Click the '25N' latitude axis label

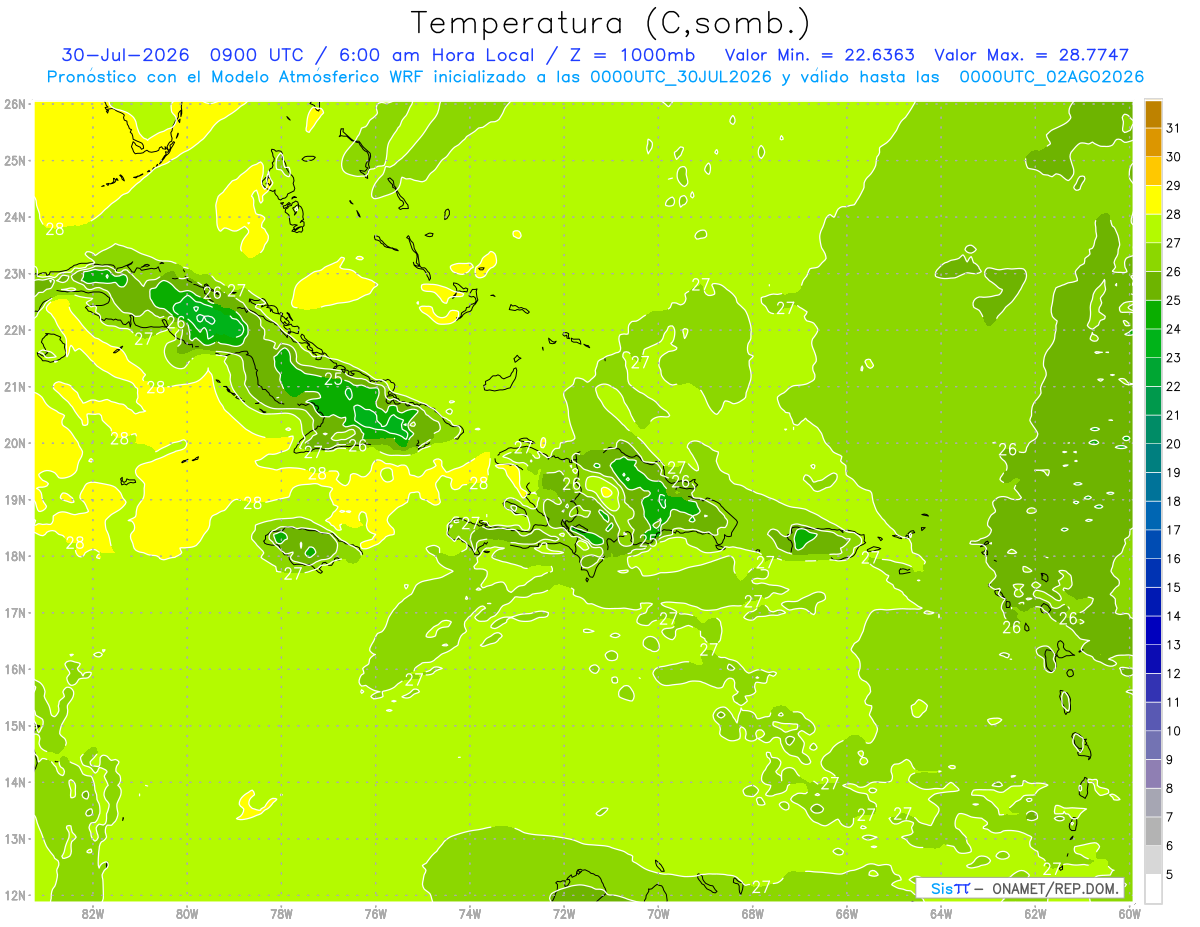[x=15, y=160]
